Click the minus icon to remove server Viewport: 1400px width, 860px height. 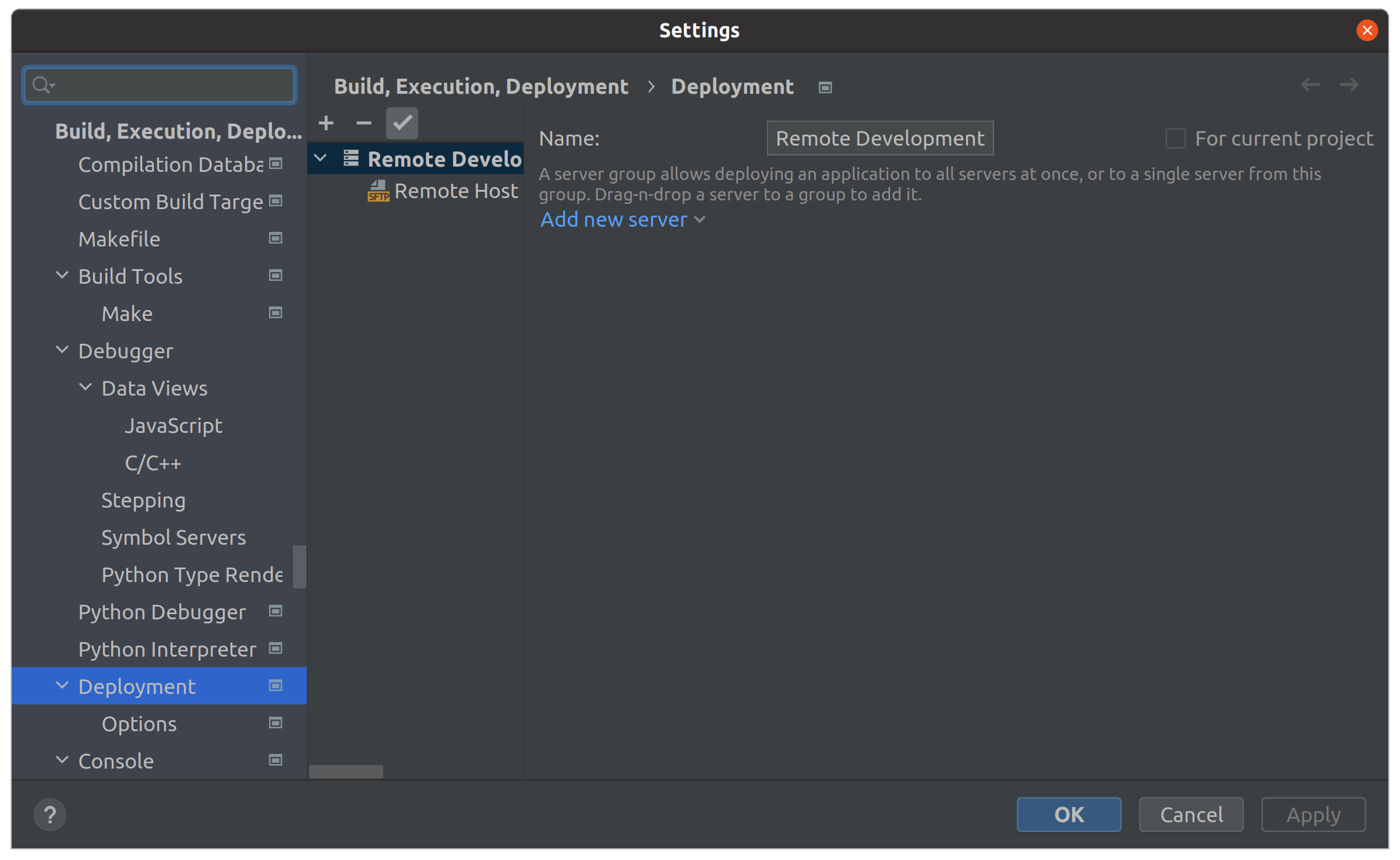pyautogui.click(x=364, y=123)
